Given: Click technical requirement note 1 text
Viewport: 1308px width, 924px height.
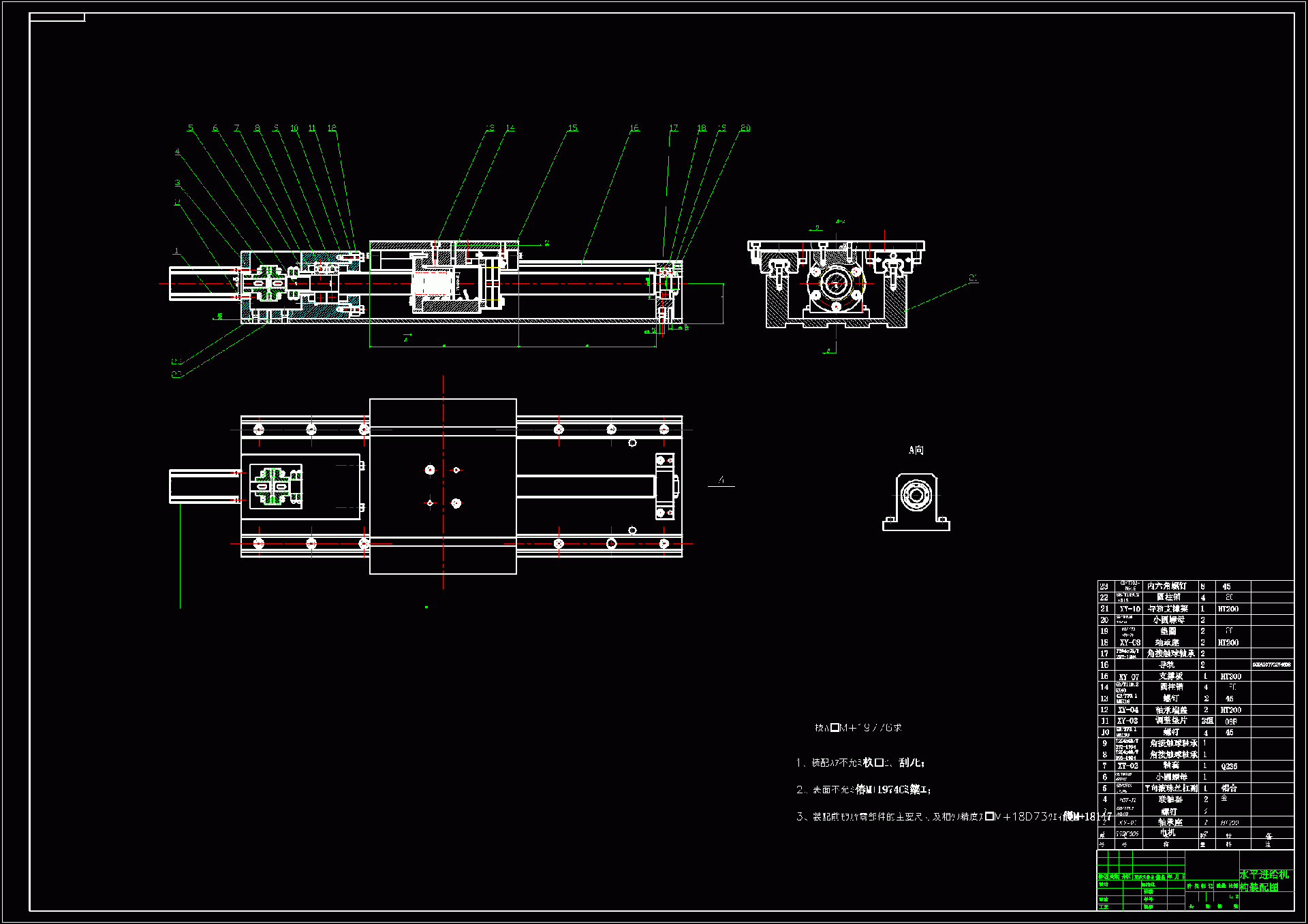Looking at the screenshot, I should [x=860, y=763].
